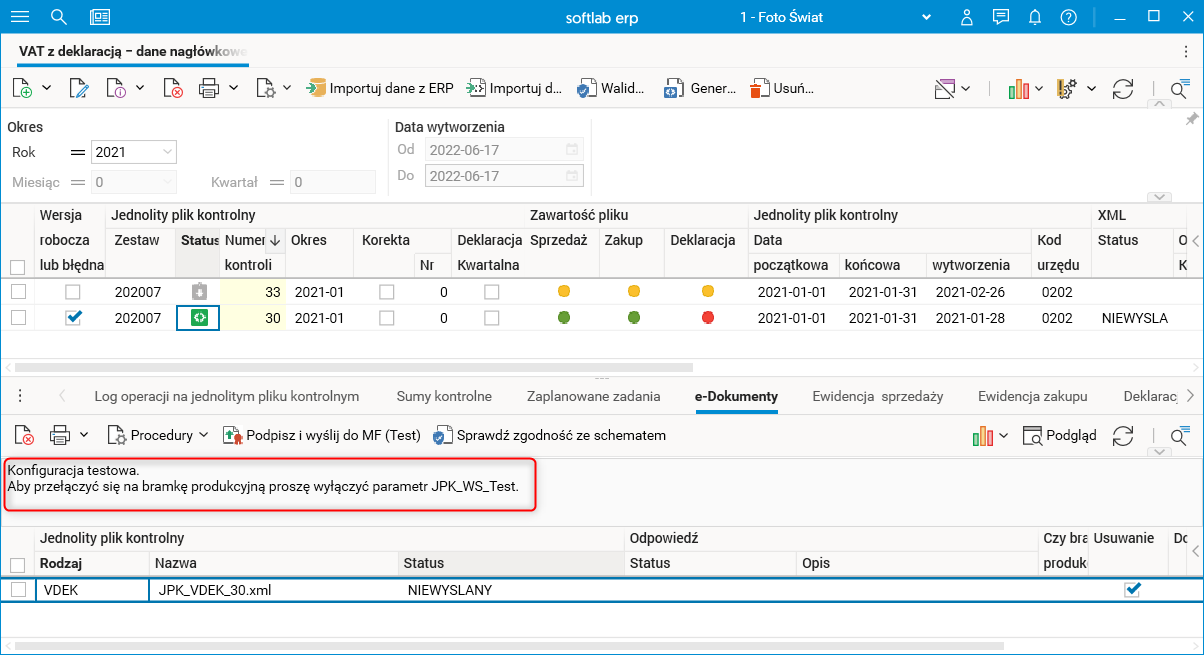Expand the charts dropdown arrow in top toolbar
This screenshot has width=1204, height=655.
tap(1039, 88)
